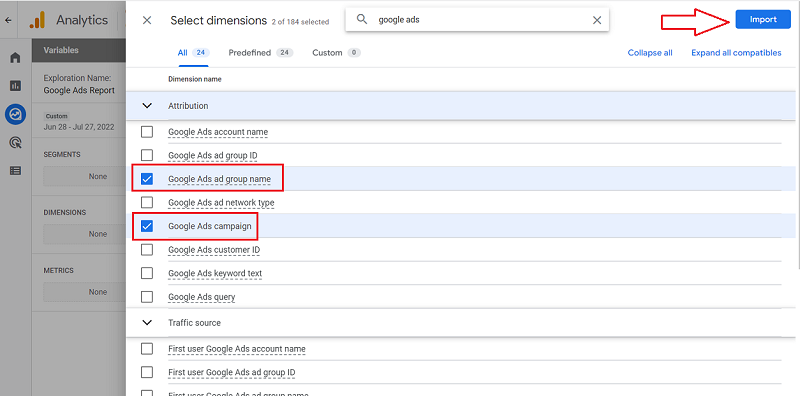The image size is (800, 396).
Task: Click Expand all compatibles link
Action: (x=736, y=53)
